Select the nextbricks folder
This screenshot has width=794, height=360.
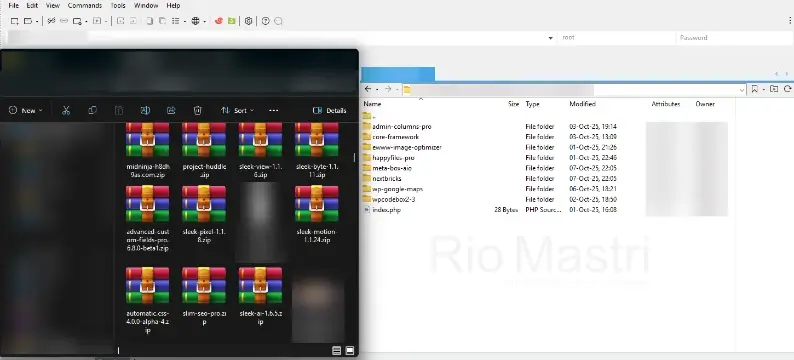coord(382,178)
